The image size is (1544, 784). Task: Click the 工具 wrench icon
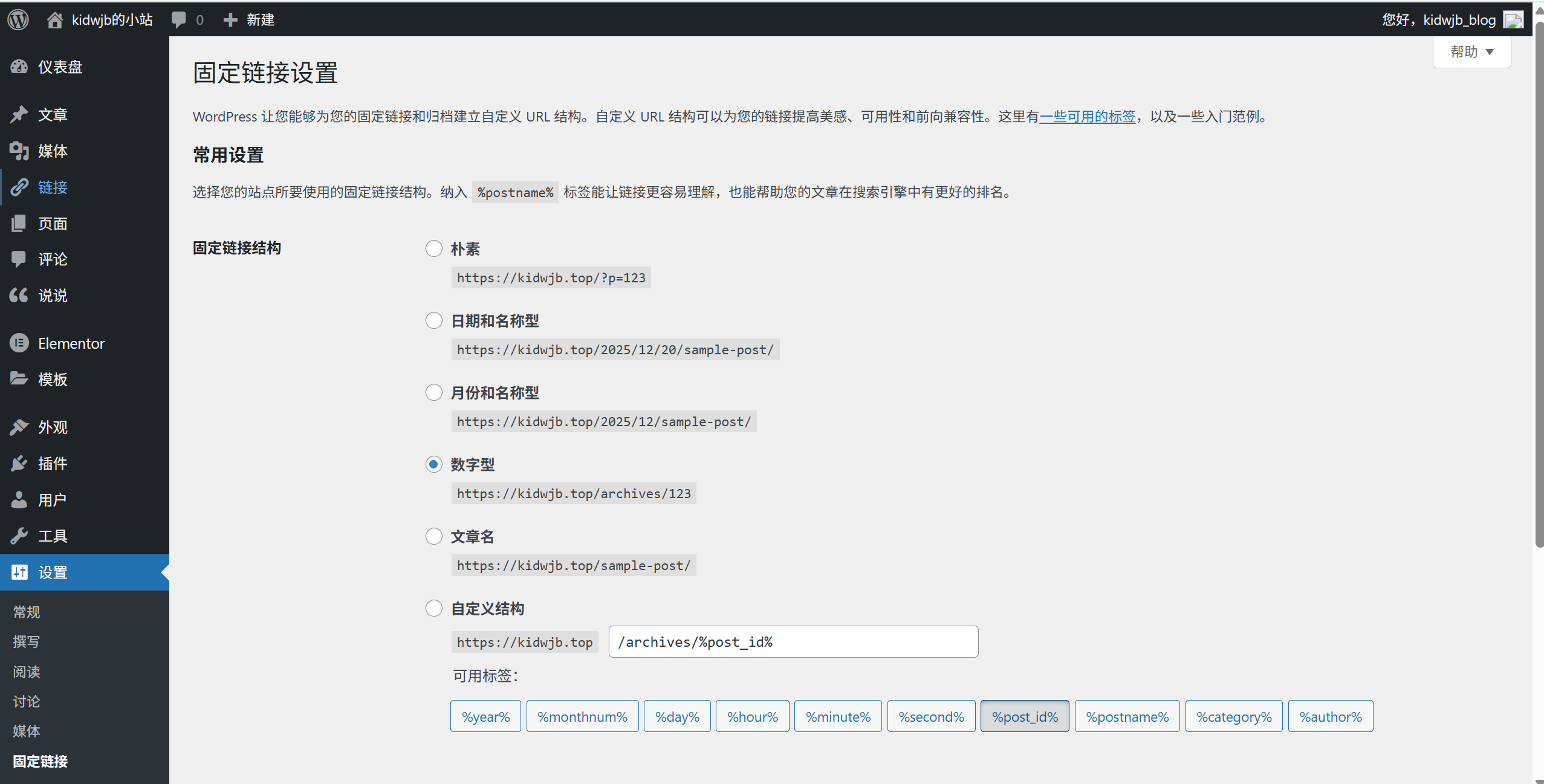pyautogui.click(x=19, y=536)
